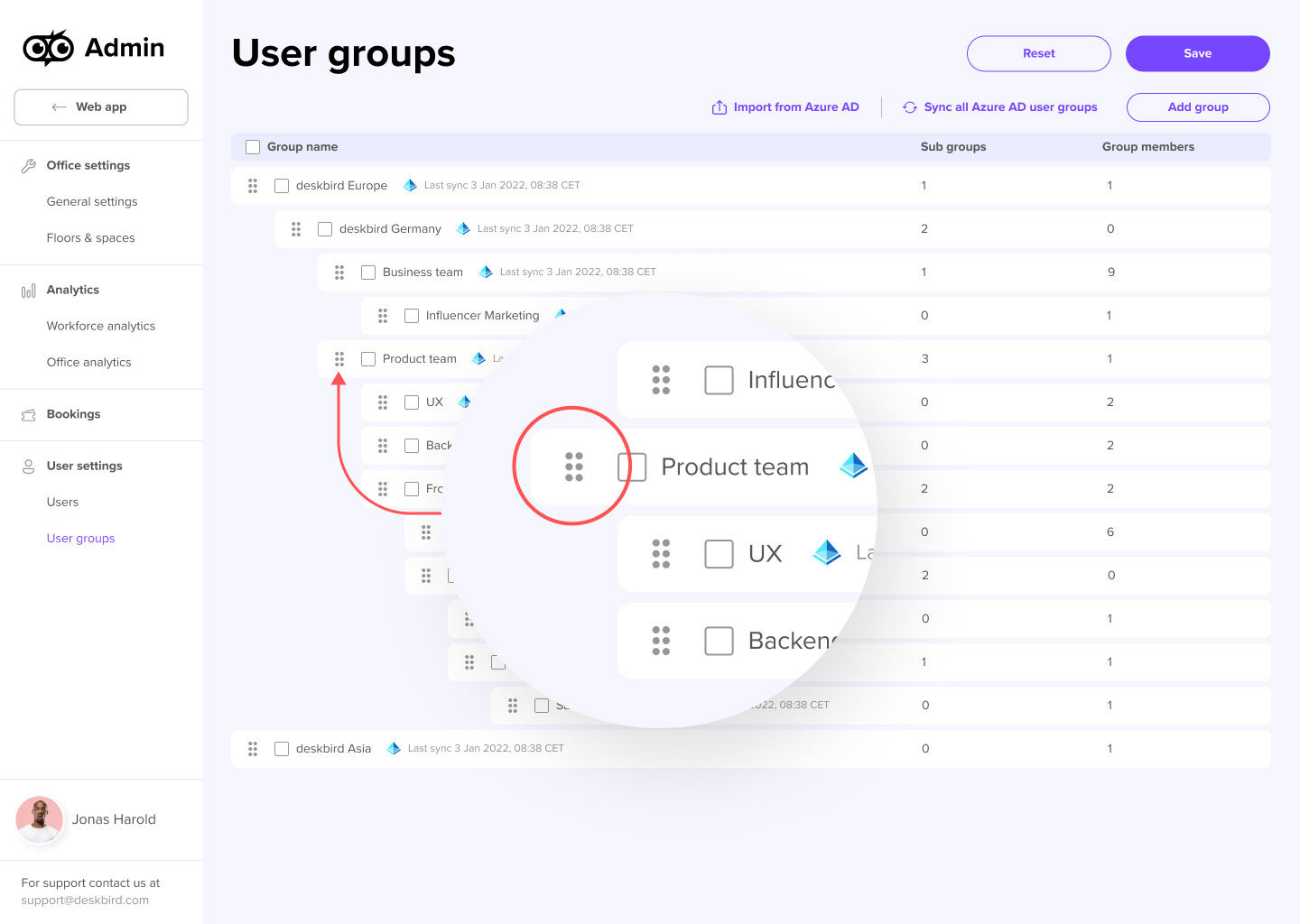
Task: Open Workforce analytics from the sidebar
Action: point(100,326)
